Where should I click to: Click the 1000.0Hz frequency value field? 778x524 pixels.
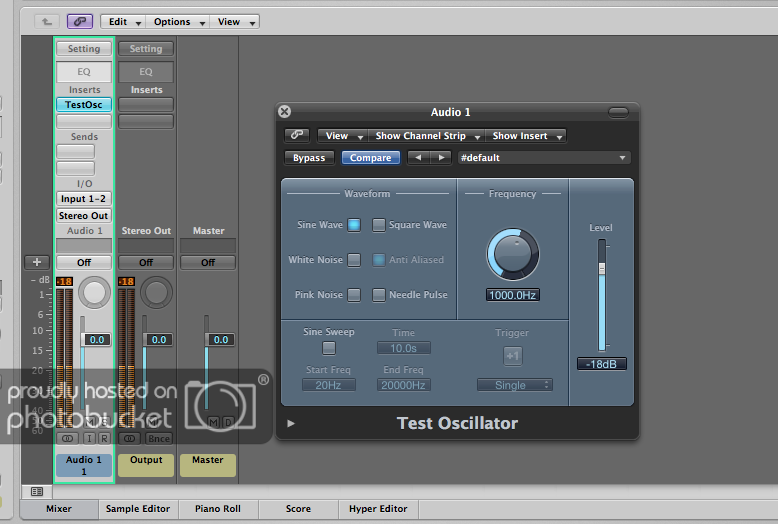pos(512,295)
